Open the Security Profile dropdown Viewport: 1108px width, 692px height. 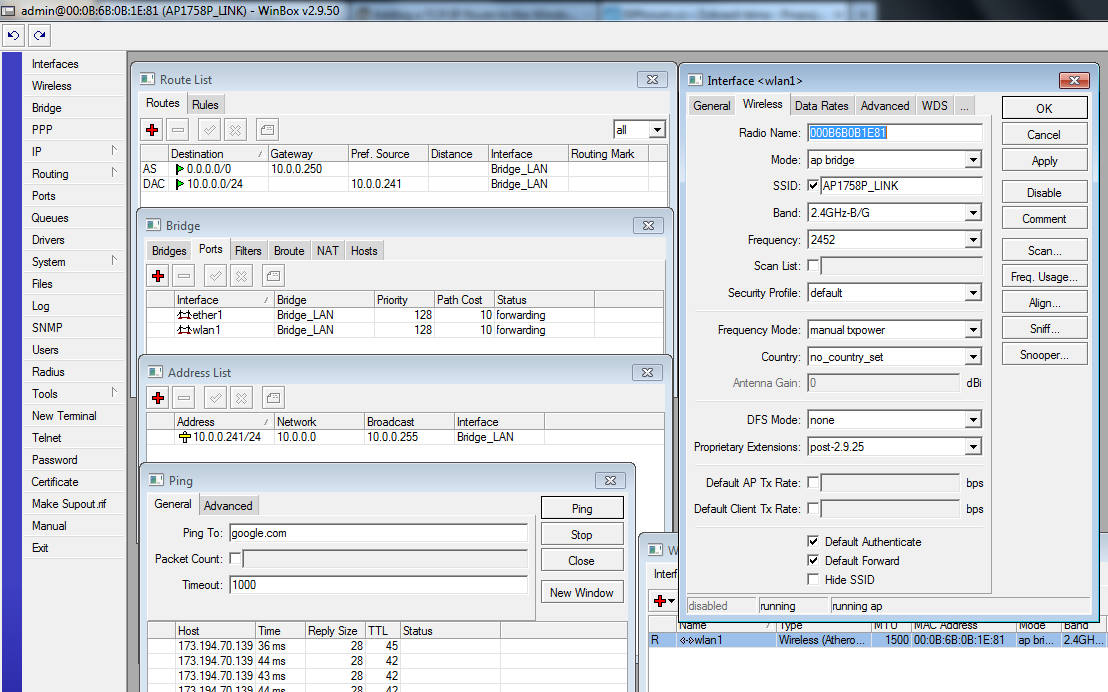(x=974, y=293)
